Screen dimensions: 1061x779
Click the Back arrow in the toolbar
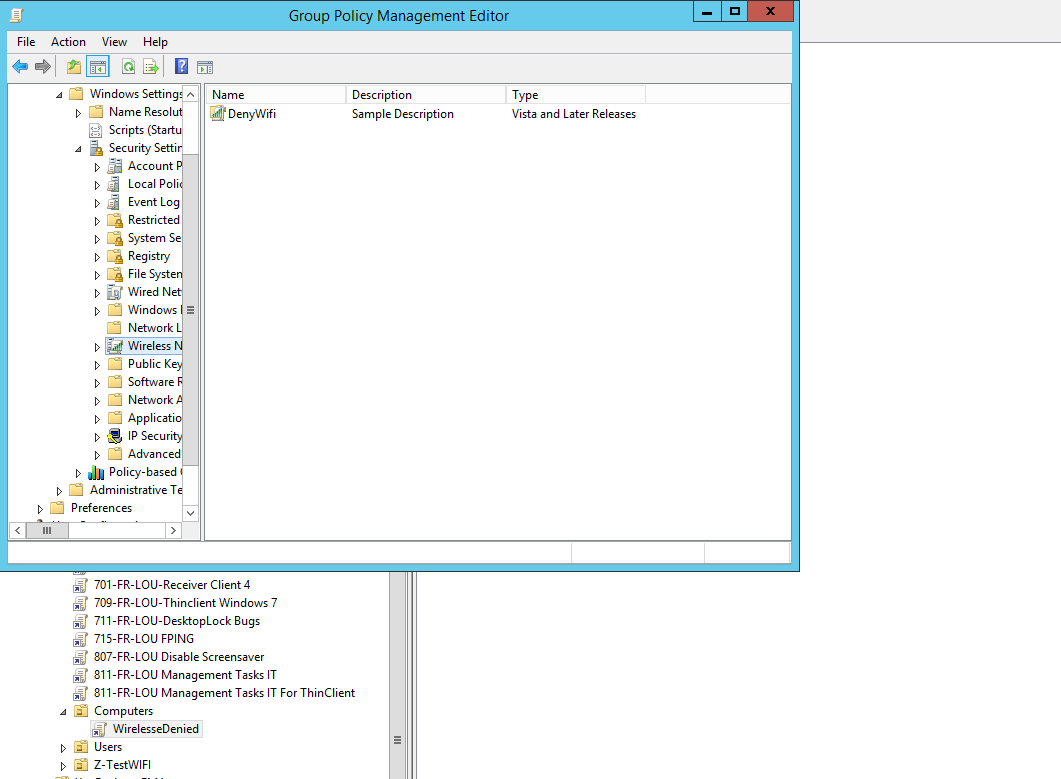click(x=20, y=67)
